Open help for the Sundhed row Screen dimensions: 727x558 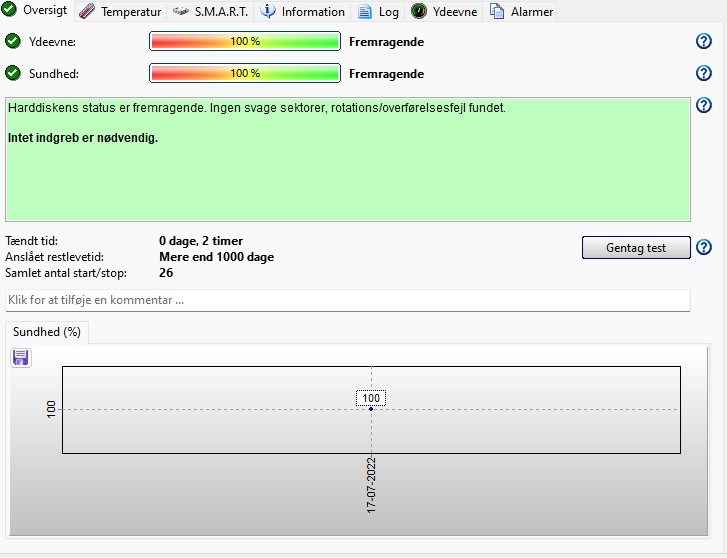tap(704, 73)
